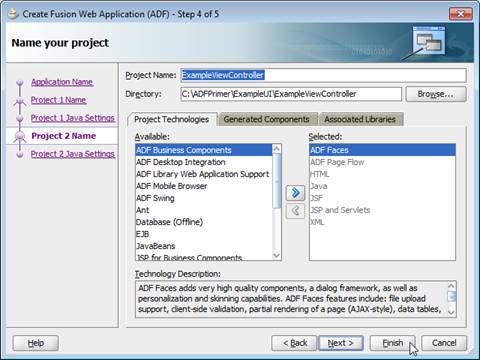
Task: Select XML in Selected list
Action: pos(382,222)
